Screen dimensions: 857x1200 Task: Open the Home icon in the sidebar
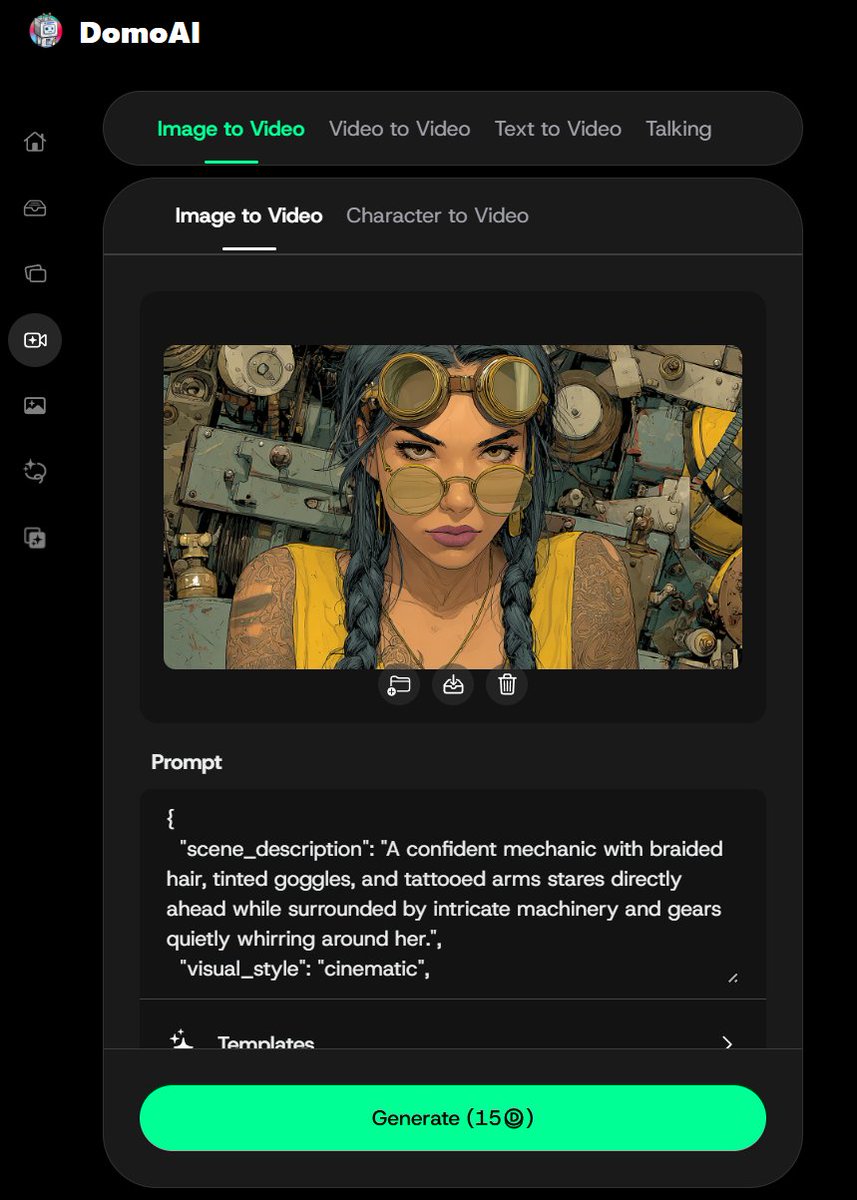tap(35, 141)
